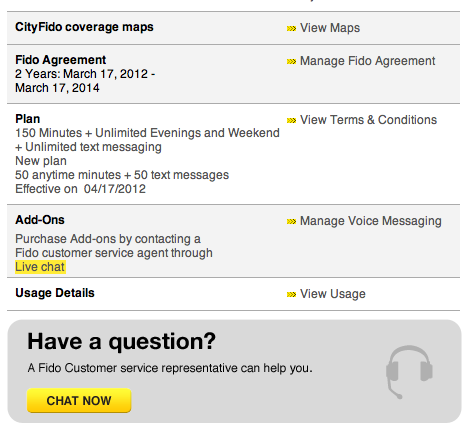The width and height of the screenshot is (466, 431).
Task: Click the Plan section heading
Action: click(28, 119)
